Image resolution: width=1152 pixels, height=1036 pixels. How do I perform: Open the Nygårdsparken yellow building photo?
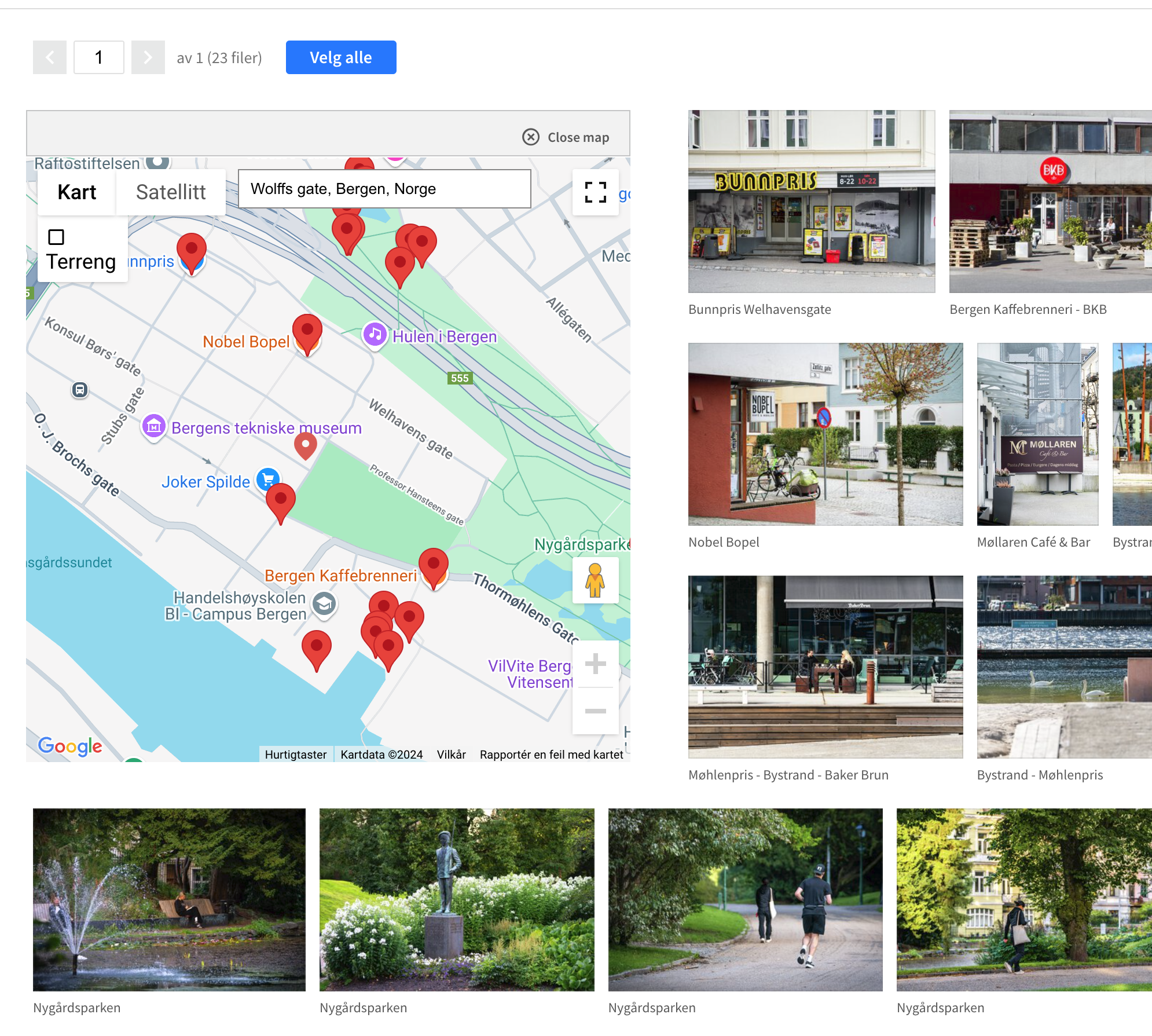[1024, 900]
